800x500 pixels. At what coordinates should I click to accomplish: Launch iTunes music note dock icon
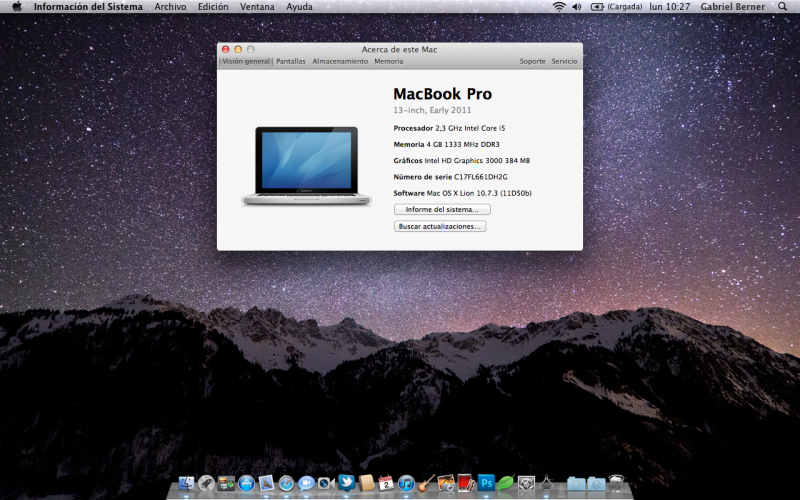(x=406, y=483)
